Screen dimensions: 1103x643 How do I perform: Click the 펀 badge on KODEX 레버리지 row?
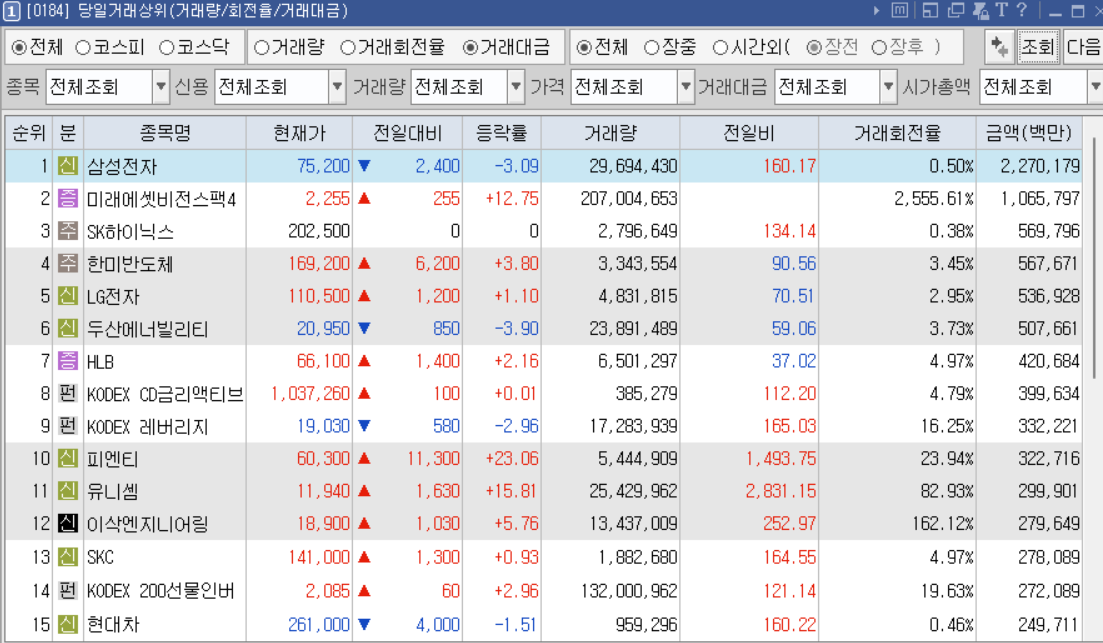click(x=68, y=426)
